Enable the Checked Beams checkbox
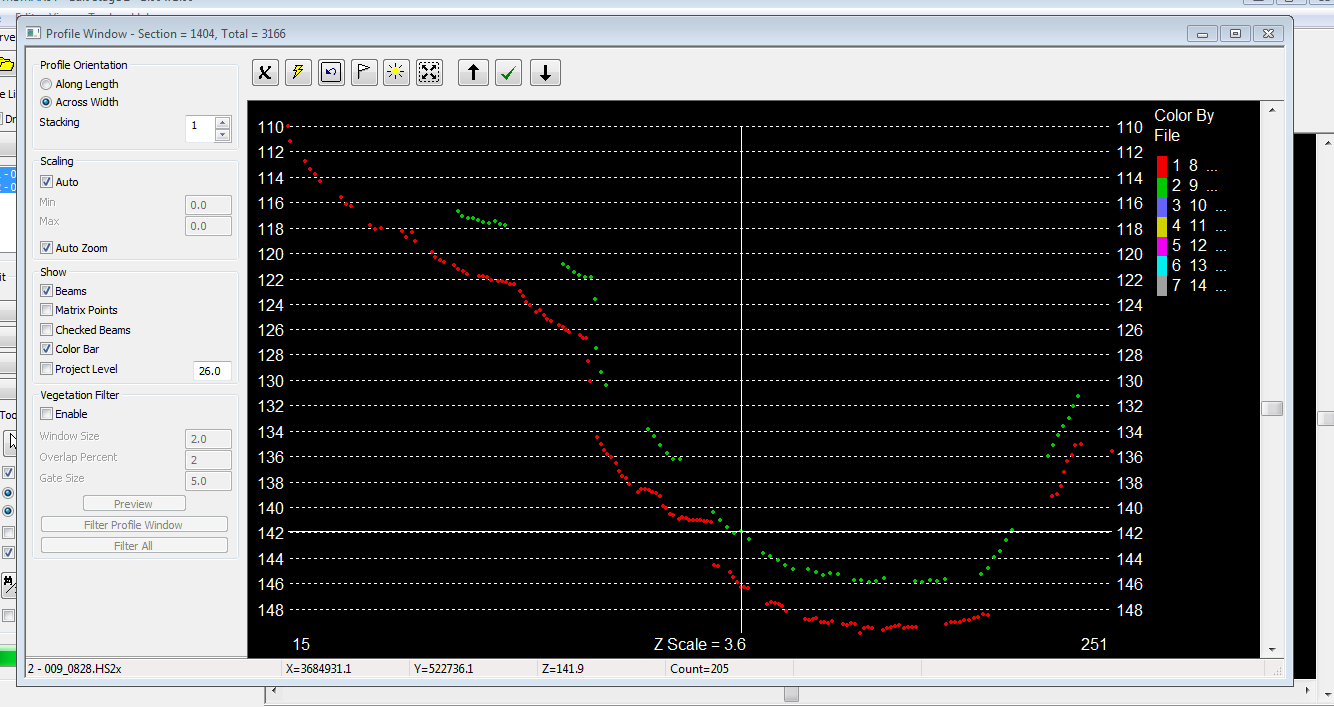 (46, 330)
